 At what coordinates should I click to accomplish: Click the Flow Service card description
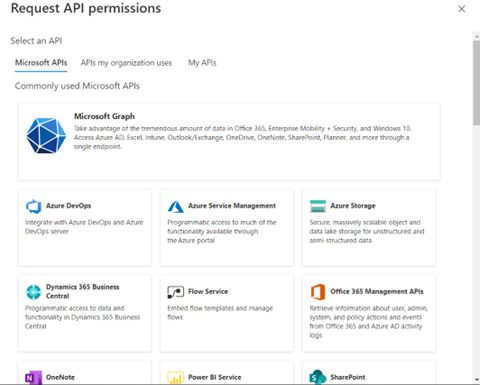click(x=220, y=312)
